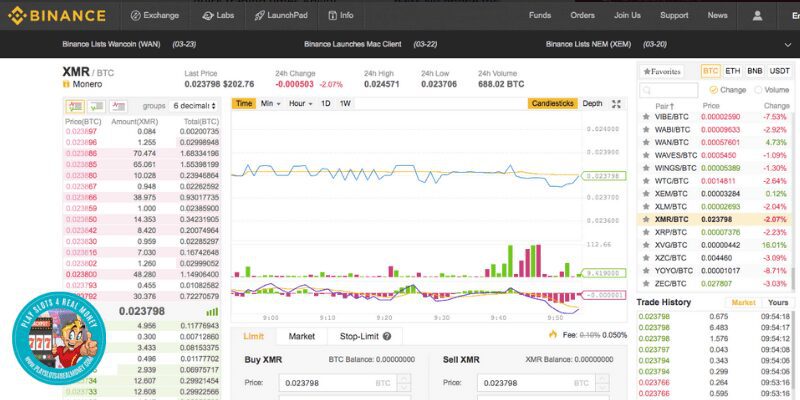The image size is (800, 400).
Task: Expand chart to fullscreen
Action: click(616, 104)
